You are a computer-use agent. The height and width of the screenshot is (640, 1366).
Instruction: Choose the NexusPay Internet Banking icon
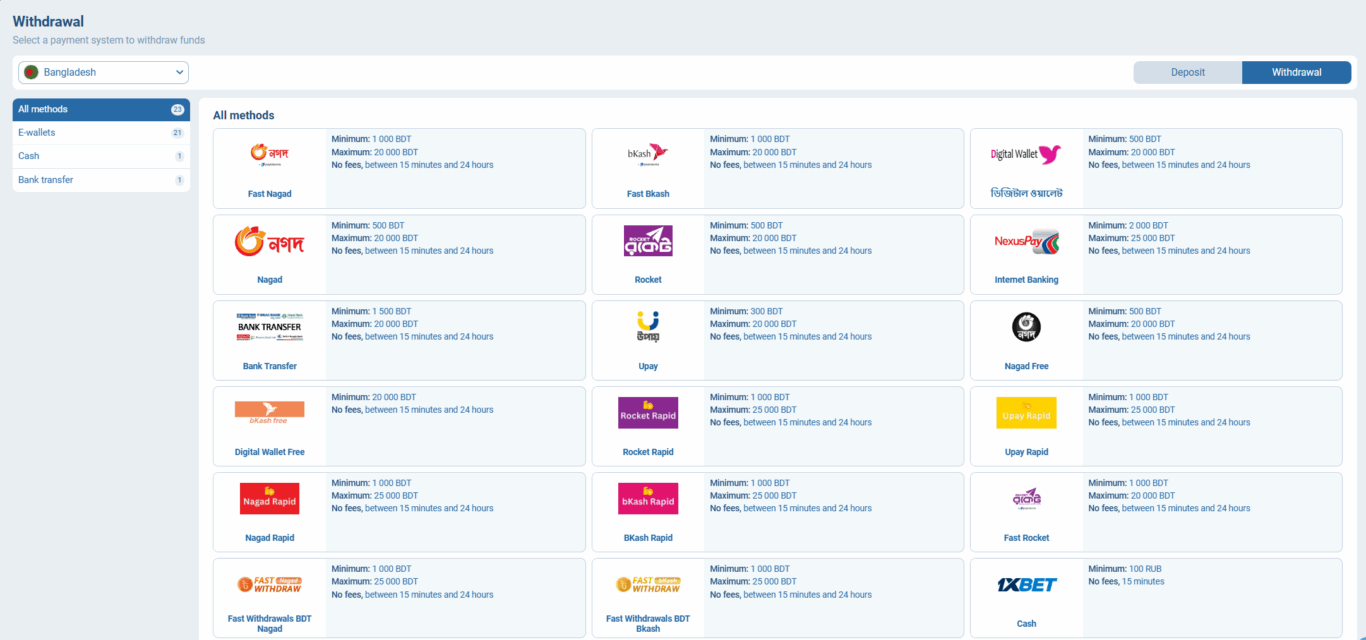pyautogui.click(x=1026, y=241)
